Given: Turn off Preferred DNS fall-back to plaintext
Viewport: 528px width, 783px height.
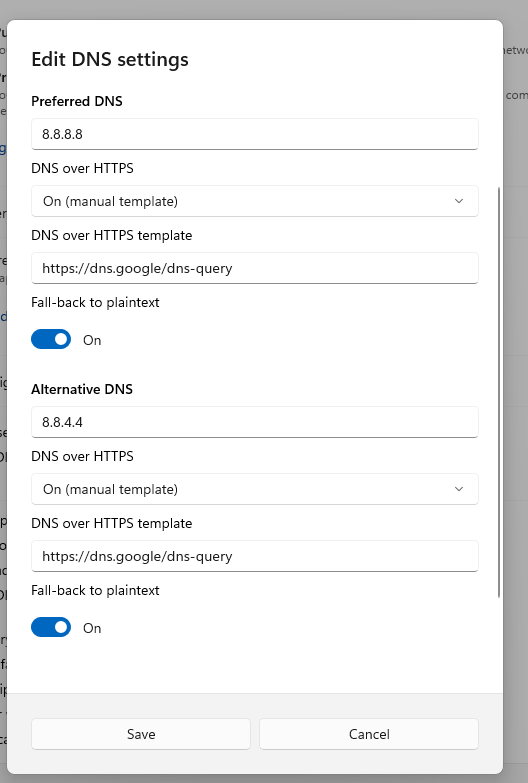Looking at the screenshot, I should (51, 340).
